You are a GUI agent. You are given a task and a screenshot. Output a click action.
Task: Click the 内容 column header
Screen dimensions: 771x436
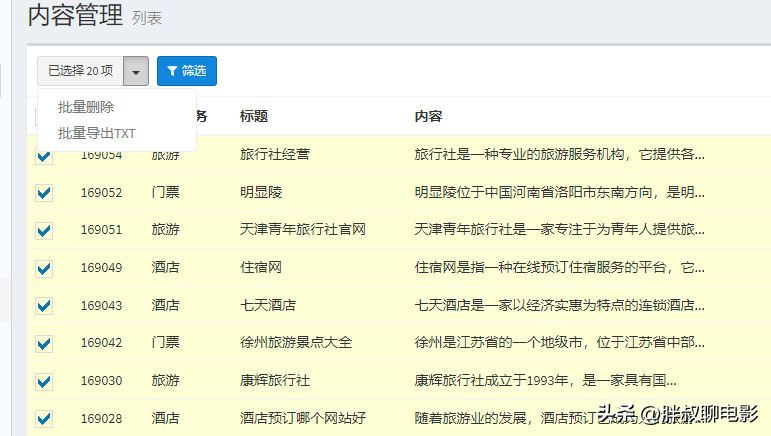(428, 116)
